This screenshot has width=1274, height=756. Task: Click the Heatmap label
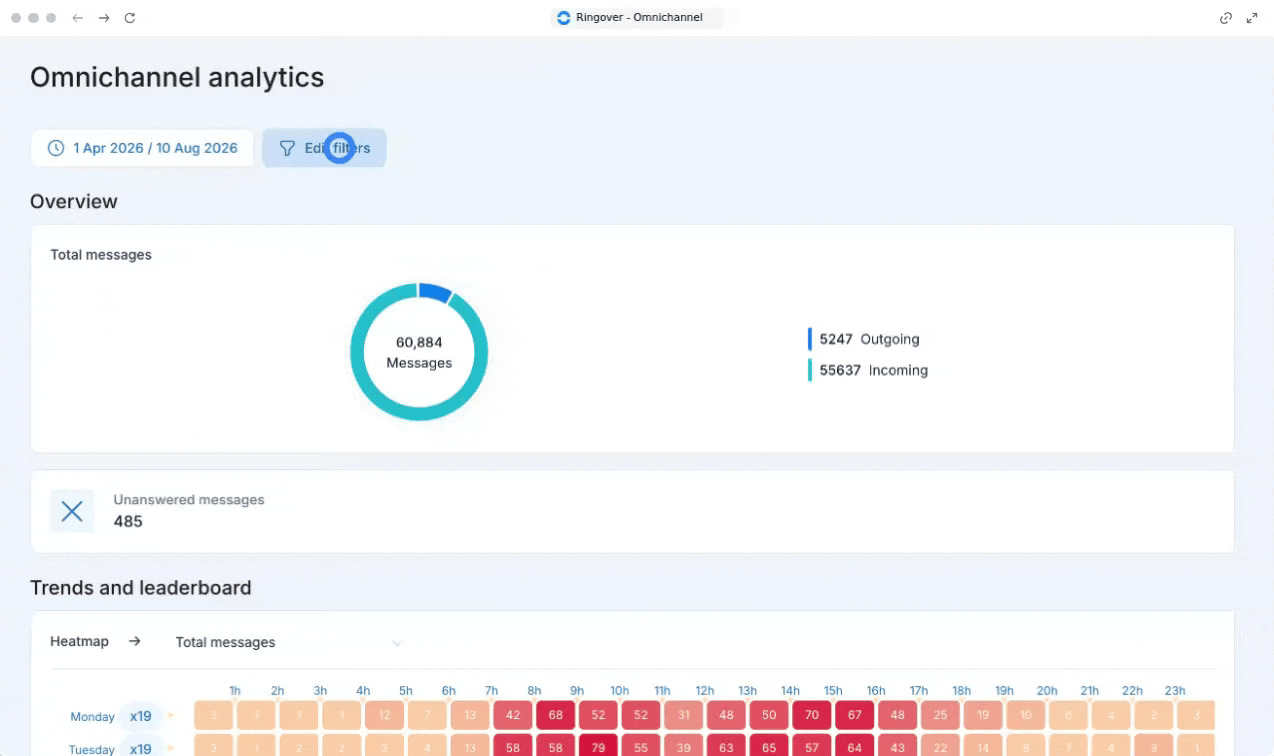click(x=79, y=641)
